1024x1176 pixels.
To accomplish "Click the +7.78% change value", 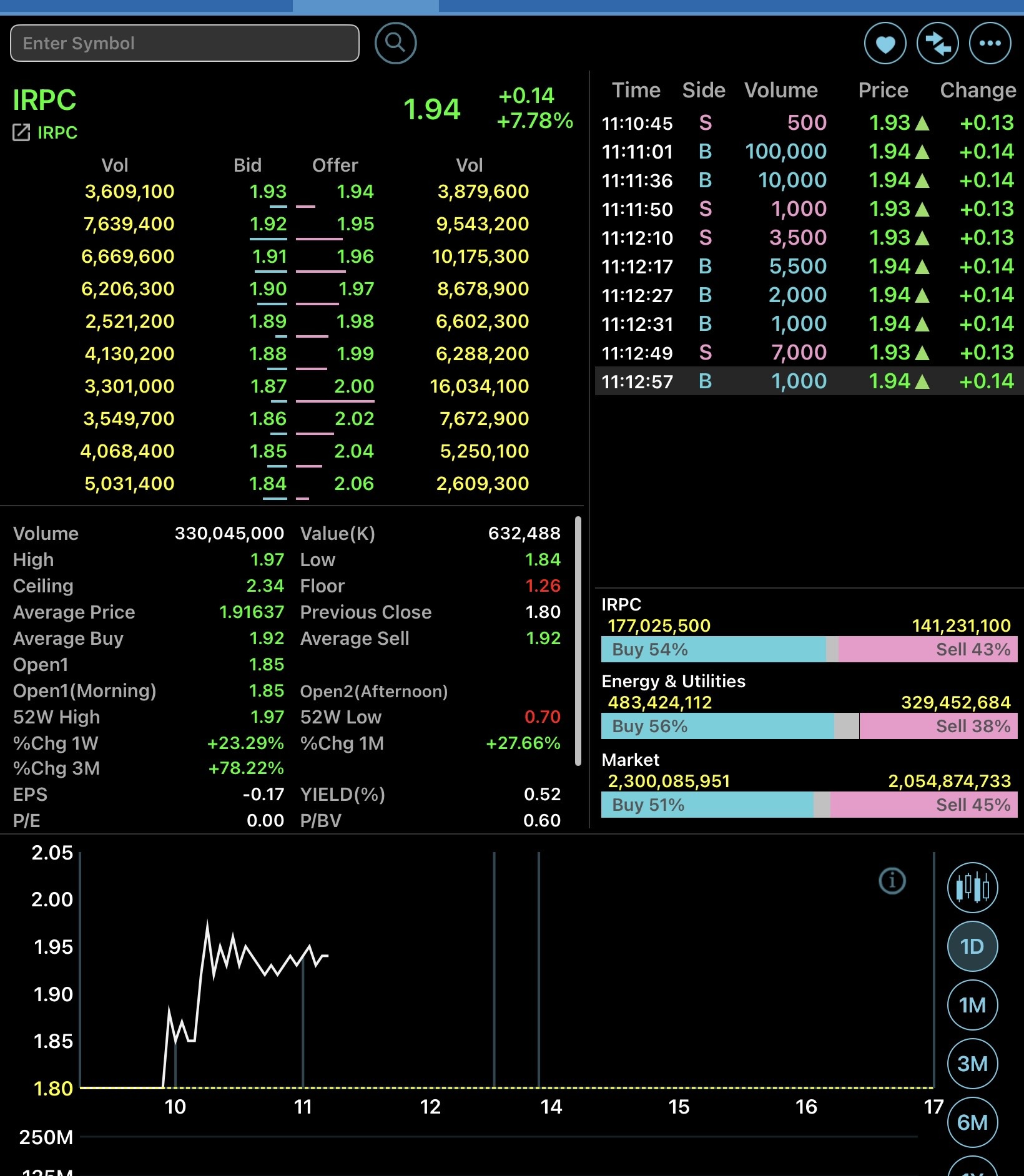I will (535, 120).
